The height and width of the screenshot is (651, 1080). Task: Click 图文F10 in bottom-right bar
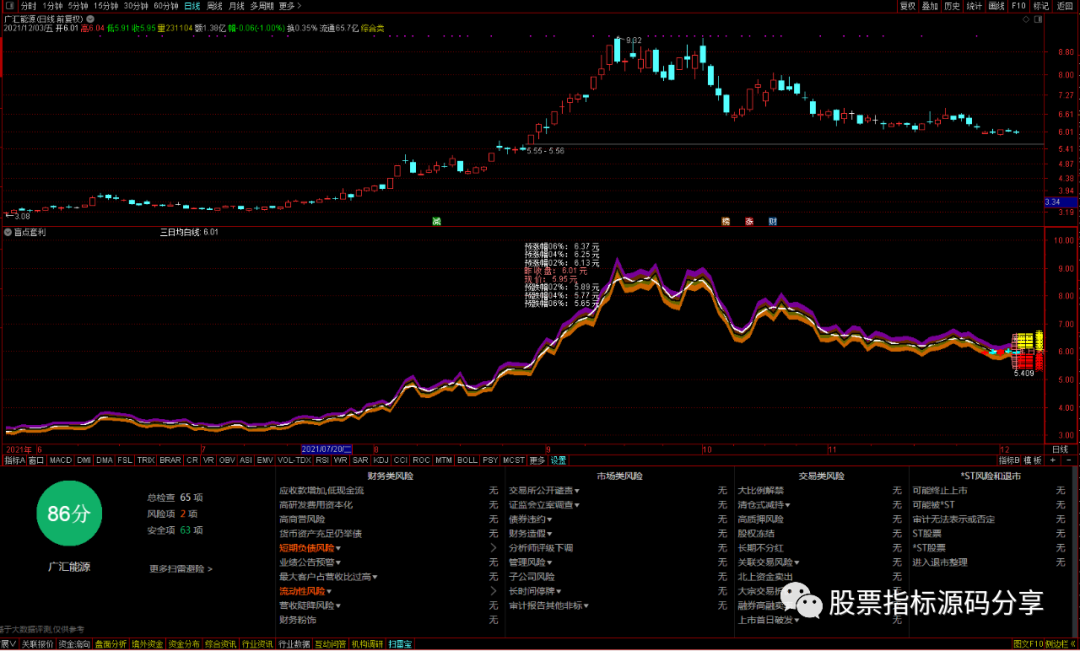pyautogui.click(x=1028, y=645)
